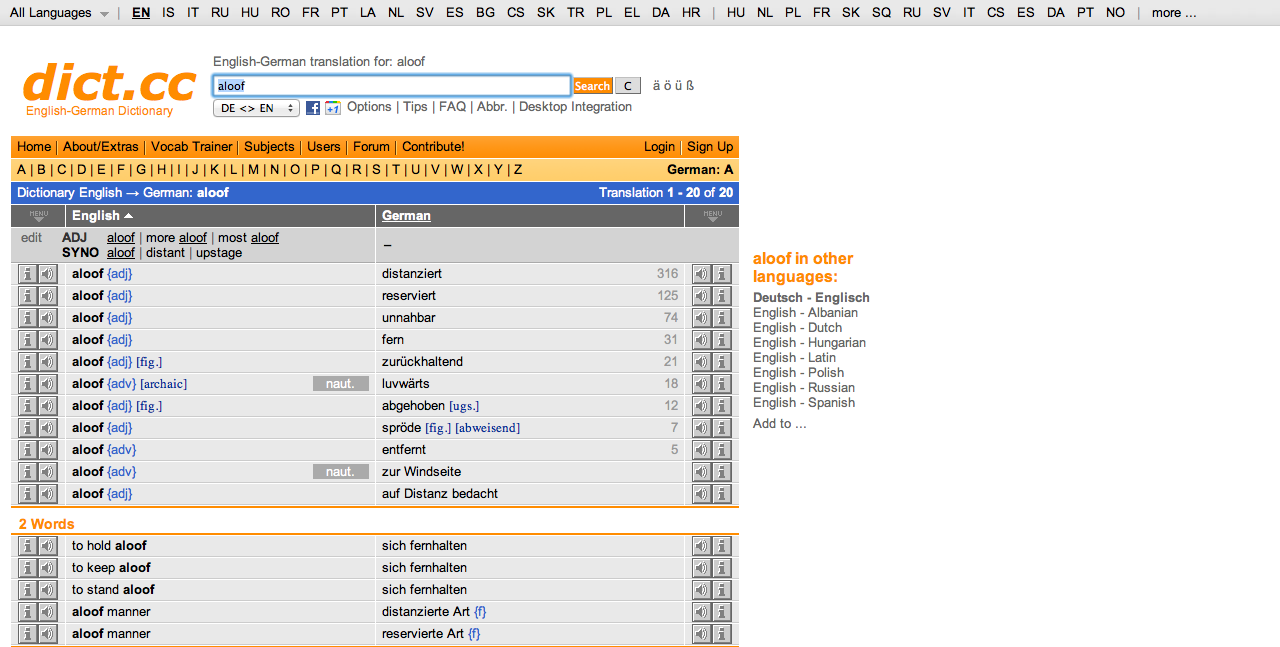The height and width of the screenshot is (647, 1280).
Task: Play German audio for distanzierte Art
Action: pyautogui.click(x=702, y=612)
